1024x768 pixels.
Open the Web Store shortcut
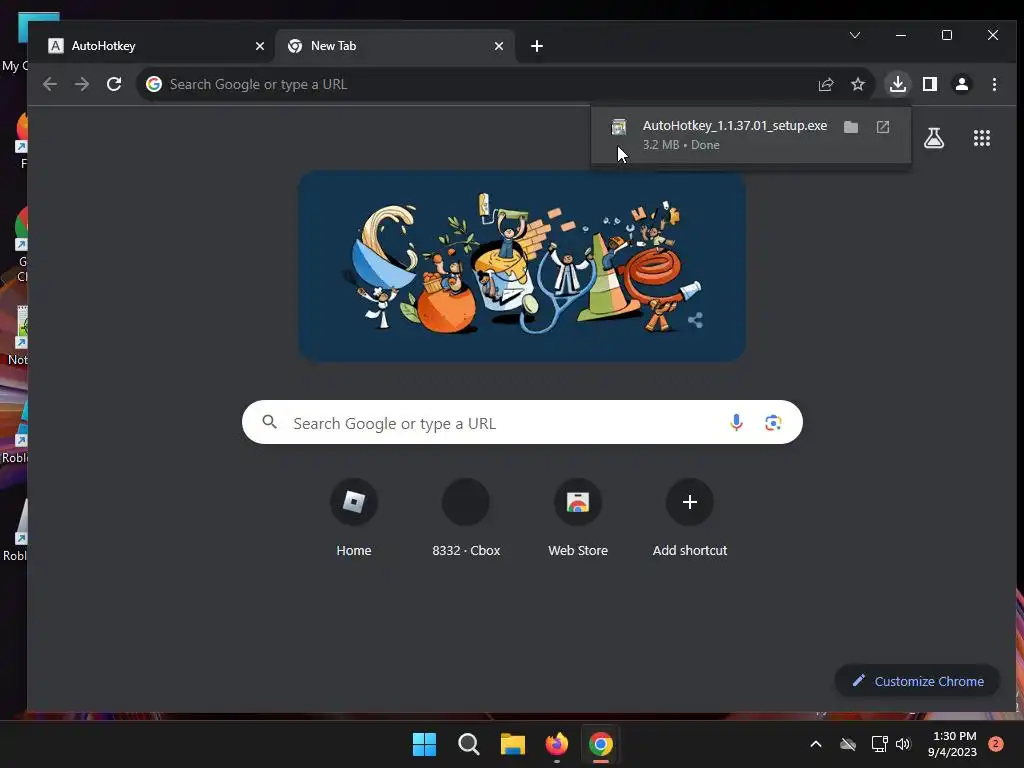pos(577,518)
